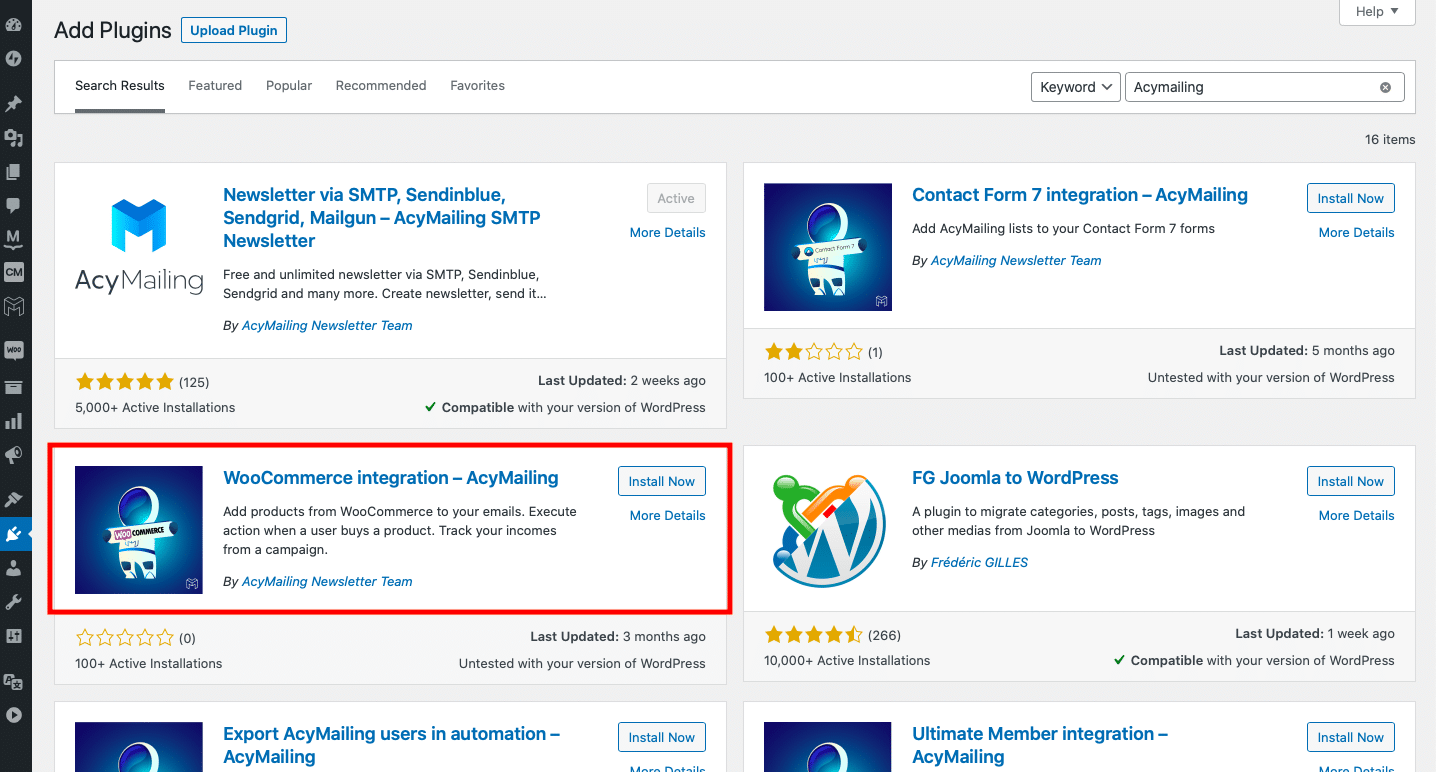The image size is (1436, 772).
Task: Open the WooCommerce sidebar icon
Action: coord(14,351)
